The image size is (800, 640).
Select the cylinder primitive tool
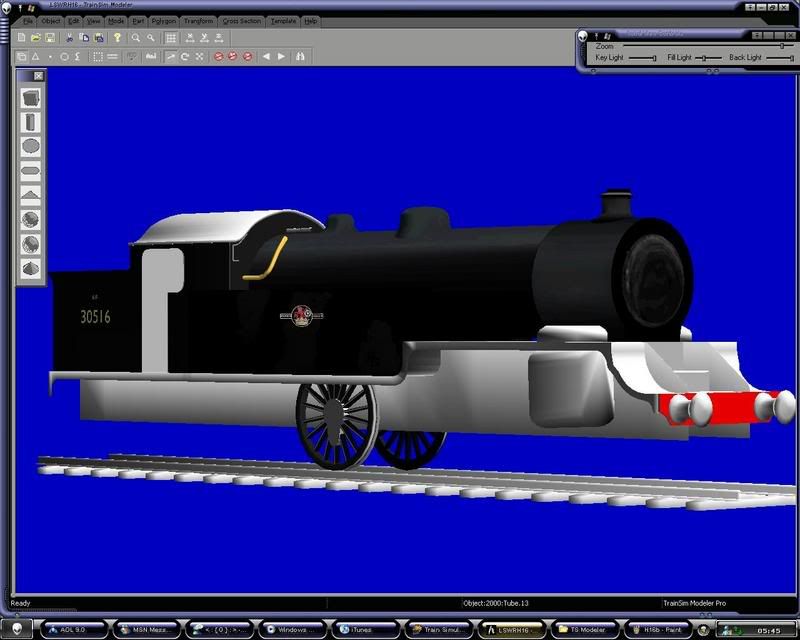(31, 122)
